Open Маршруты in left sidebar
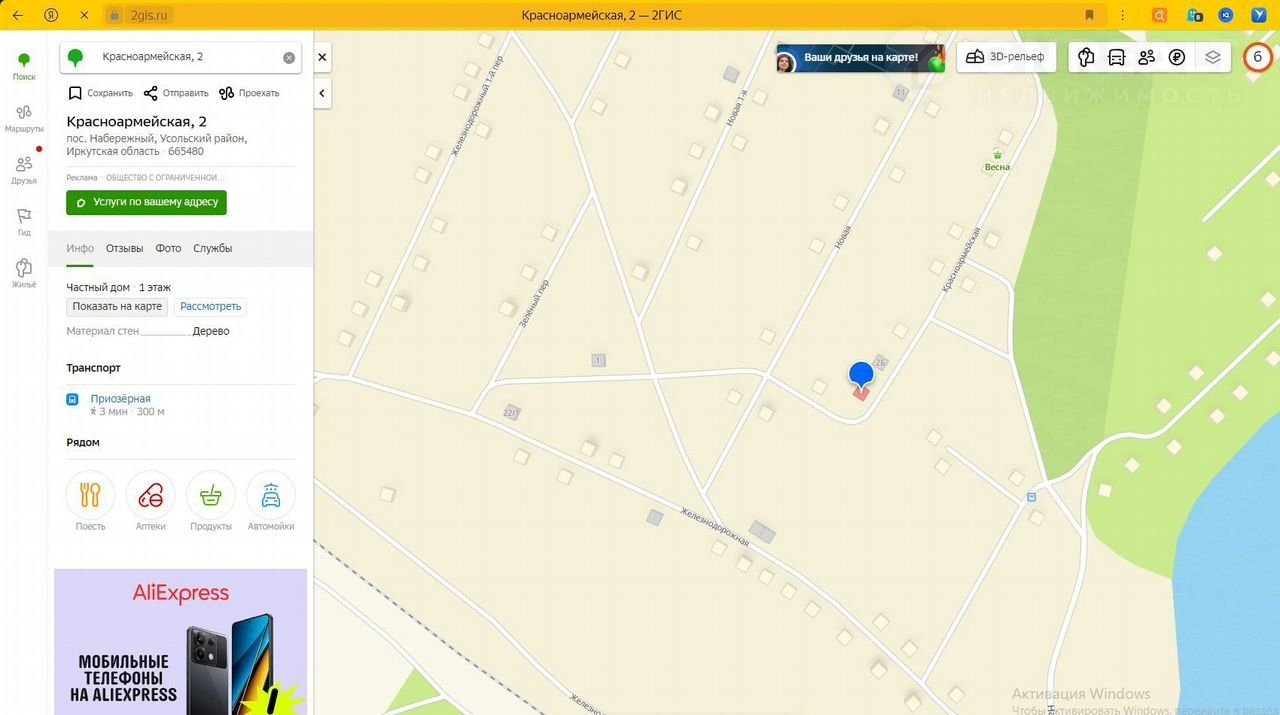The height and width of the screenshot is (715, 1280). (x=24, y=117)
